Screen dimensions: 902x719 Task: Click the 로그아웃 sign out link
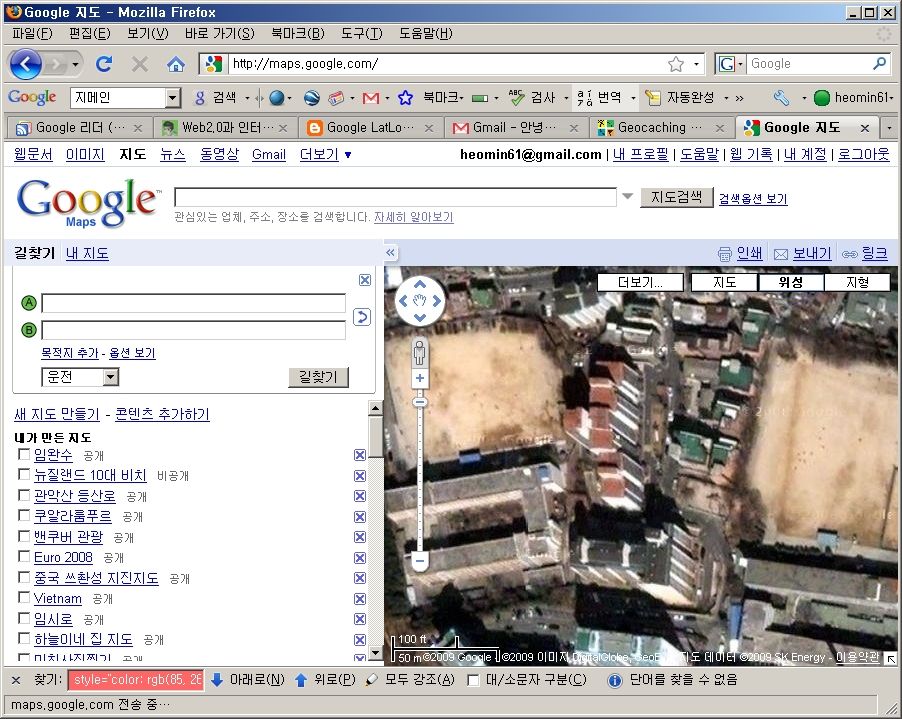863,154
